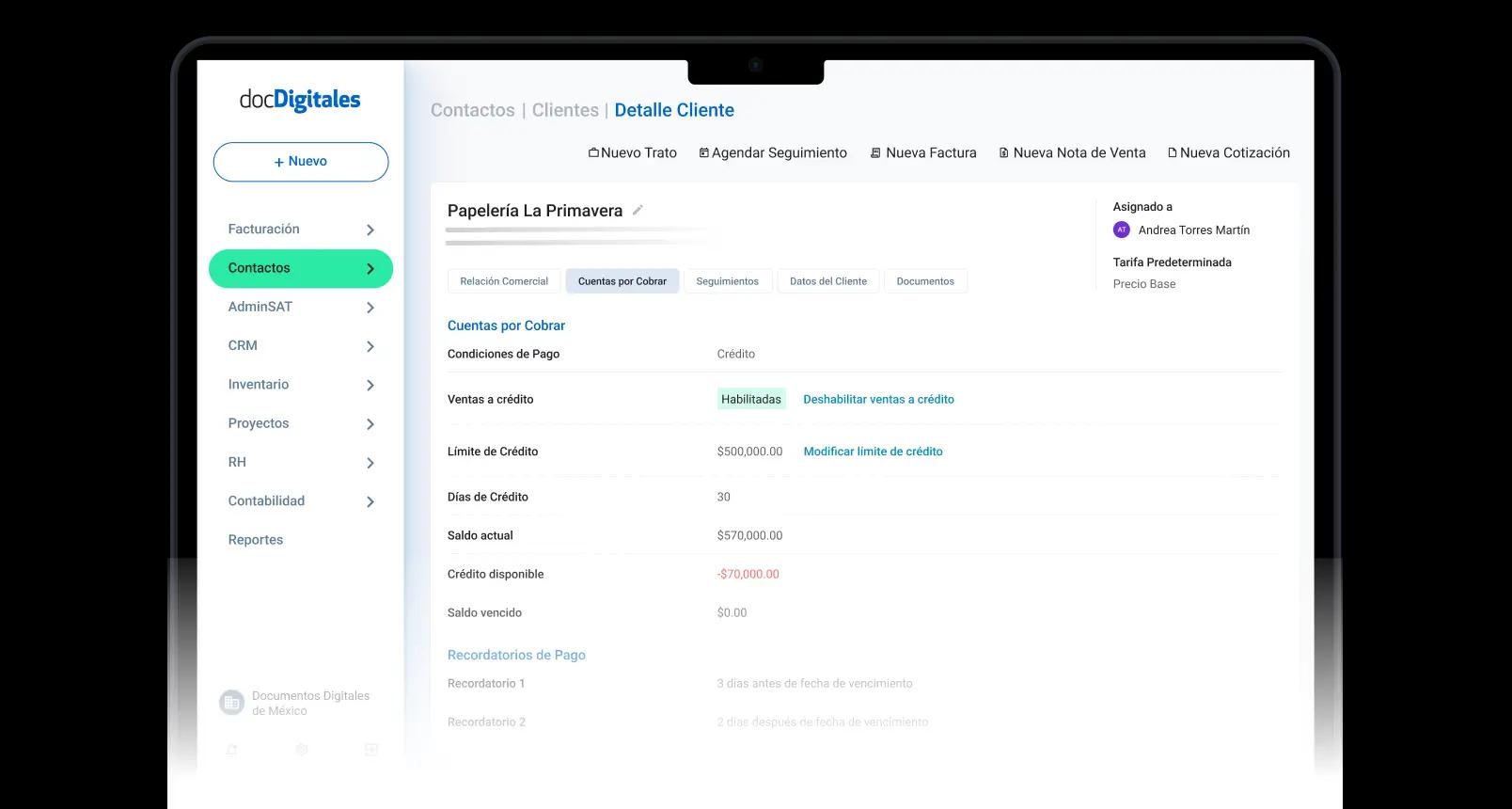The height and width of the screenshot is (809, 1512).
Task: Go to Clientes in the breadcrumb
Action: (565, 110)
